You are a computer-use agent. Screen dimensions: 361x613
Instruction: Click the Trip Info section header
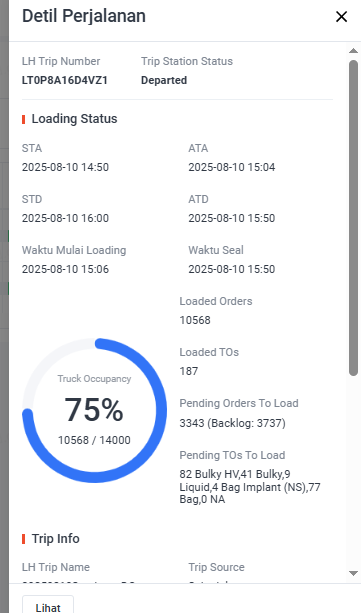tap(56, 539)
